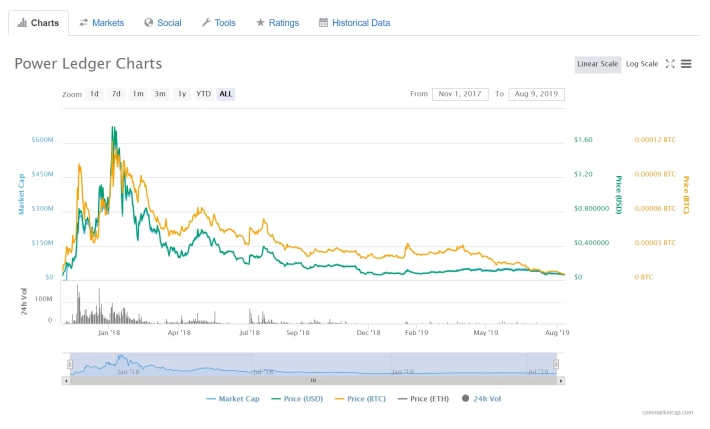Screen dimensions: 710x429
Task: Select Linear Scale
Action: point(598,64)
